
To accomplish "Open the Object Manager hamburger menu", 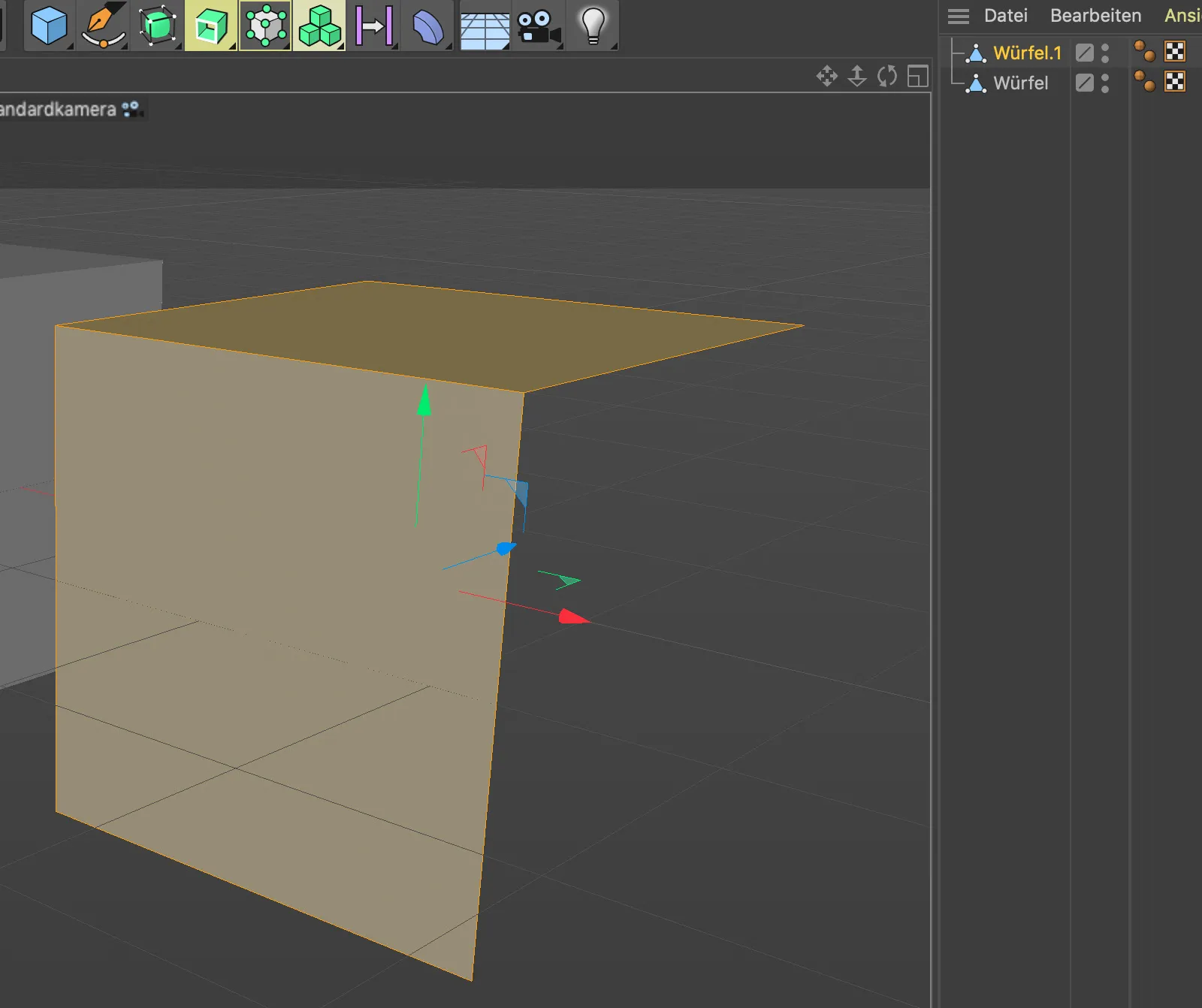I will coord(959,16).
